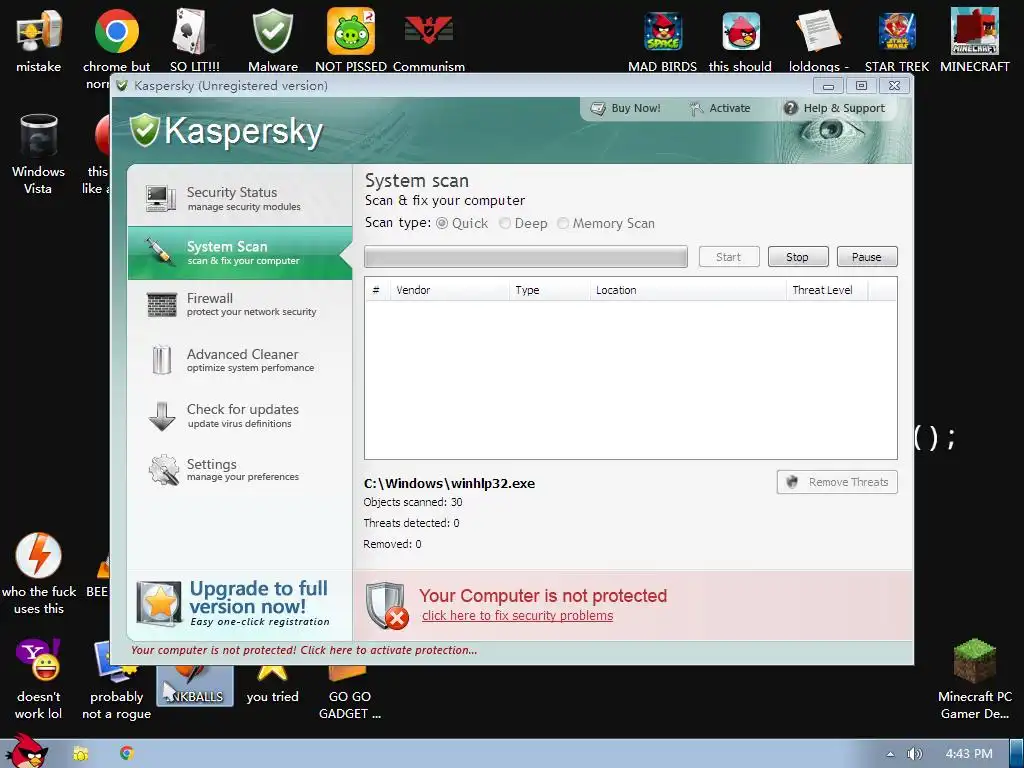Sort results by Location column
This screenshot has width=1024, height=768.
688,290
